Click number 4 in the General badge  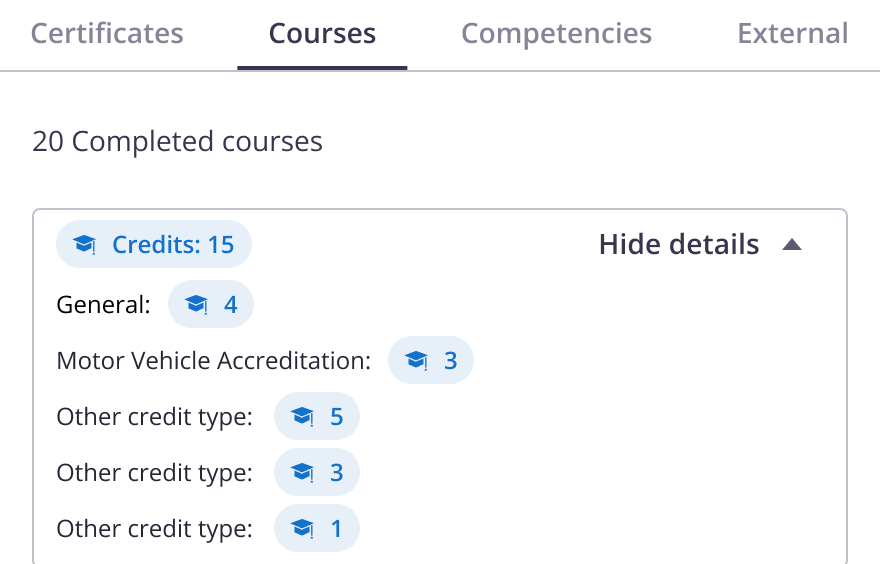click(x=231, y=305)
